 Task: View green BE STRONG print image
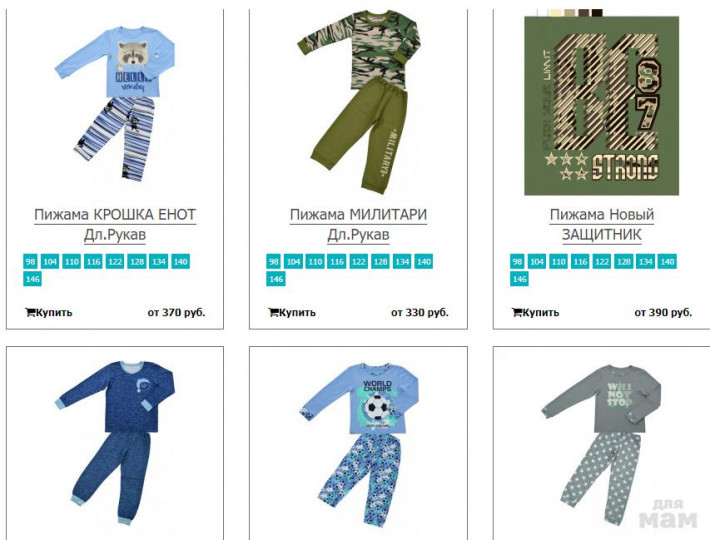coord(601,106)
